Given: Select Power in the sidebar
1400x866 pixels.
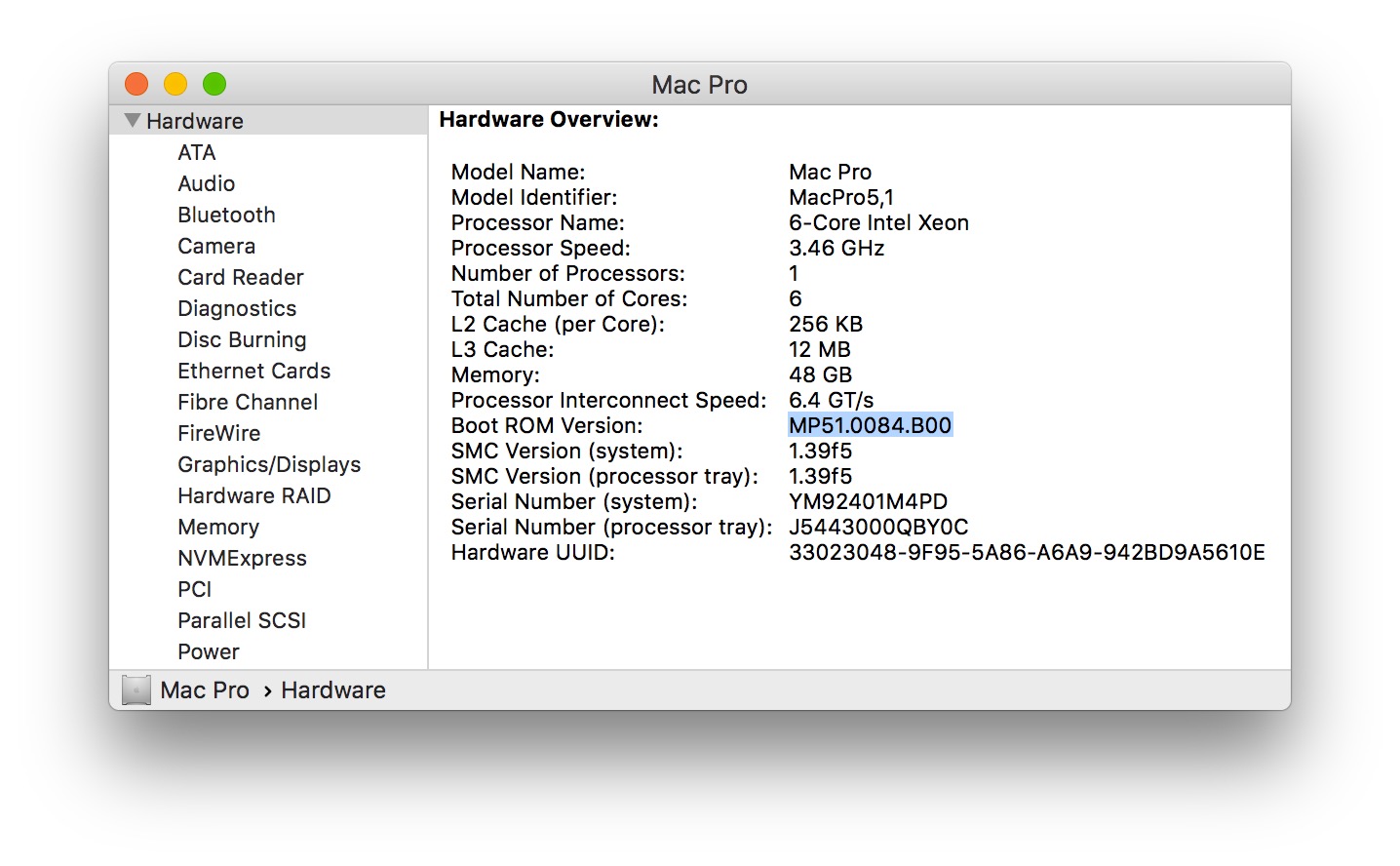Looking at the screenshot, I should pos(208,651).
